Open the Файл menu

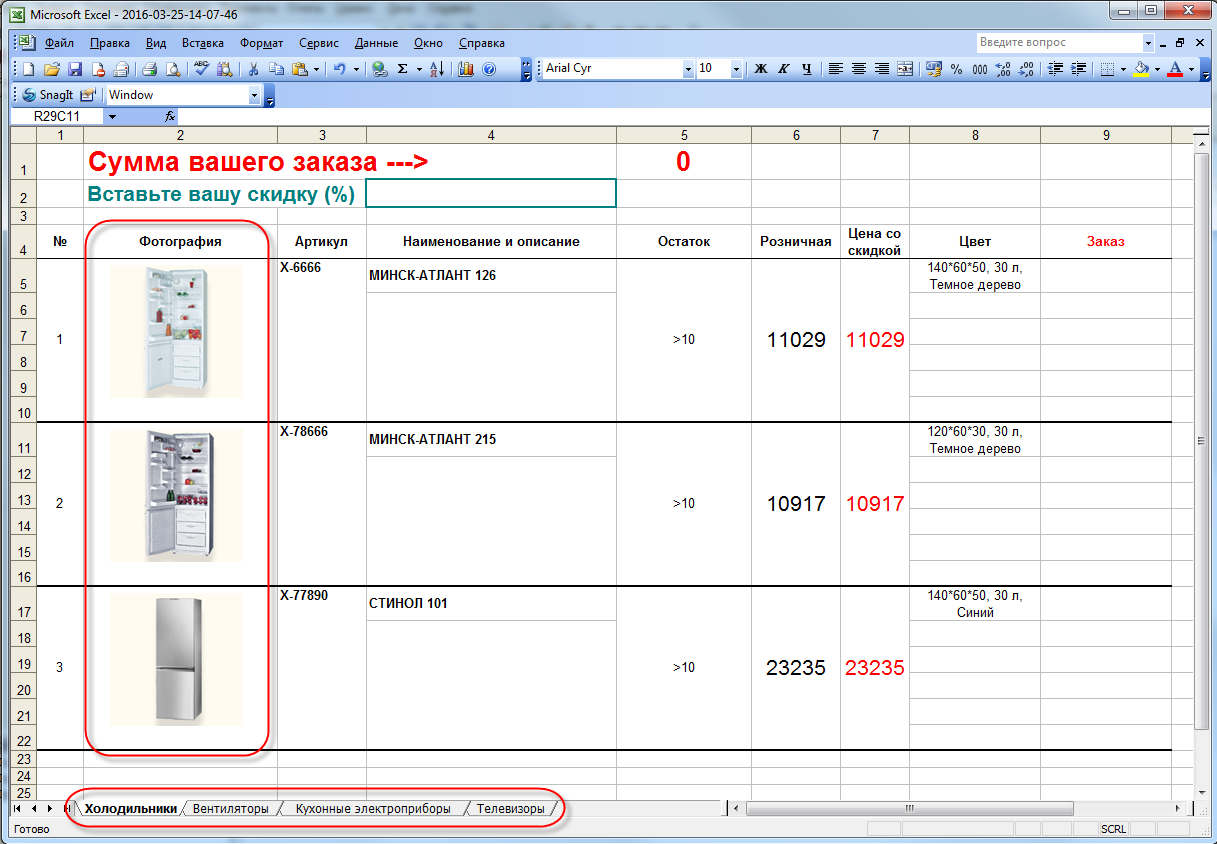[x=59, y=43]
